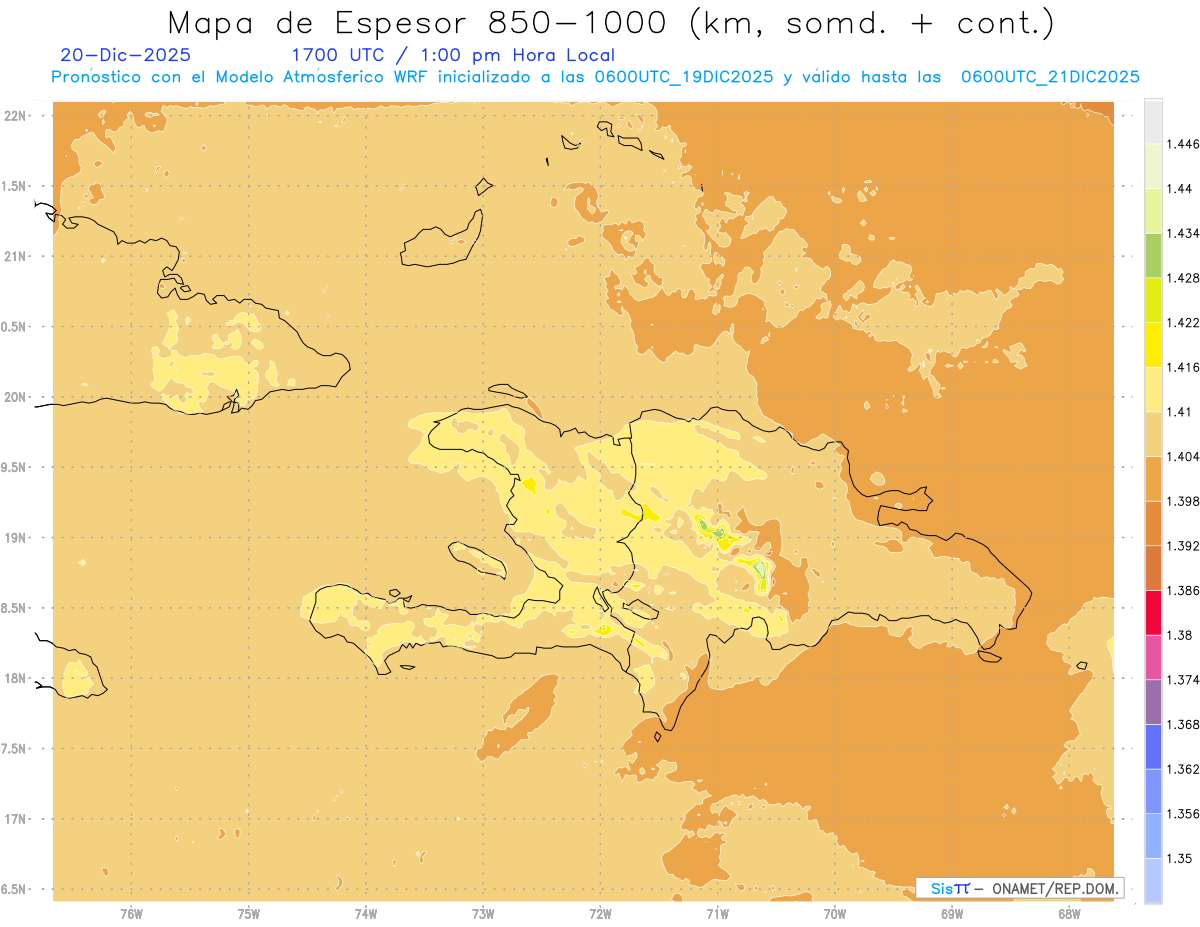This screenshot has height=927, width=1200.
Task: Click the 74W longitude axis label
Action: pos(366,914)
